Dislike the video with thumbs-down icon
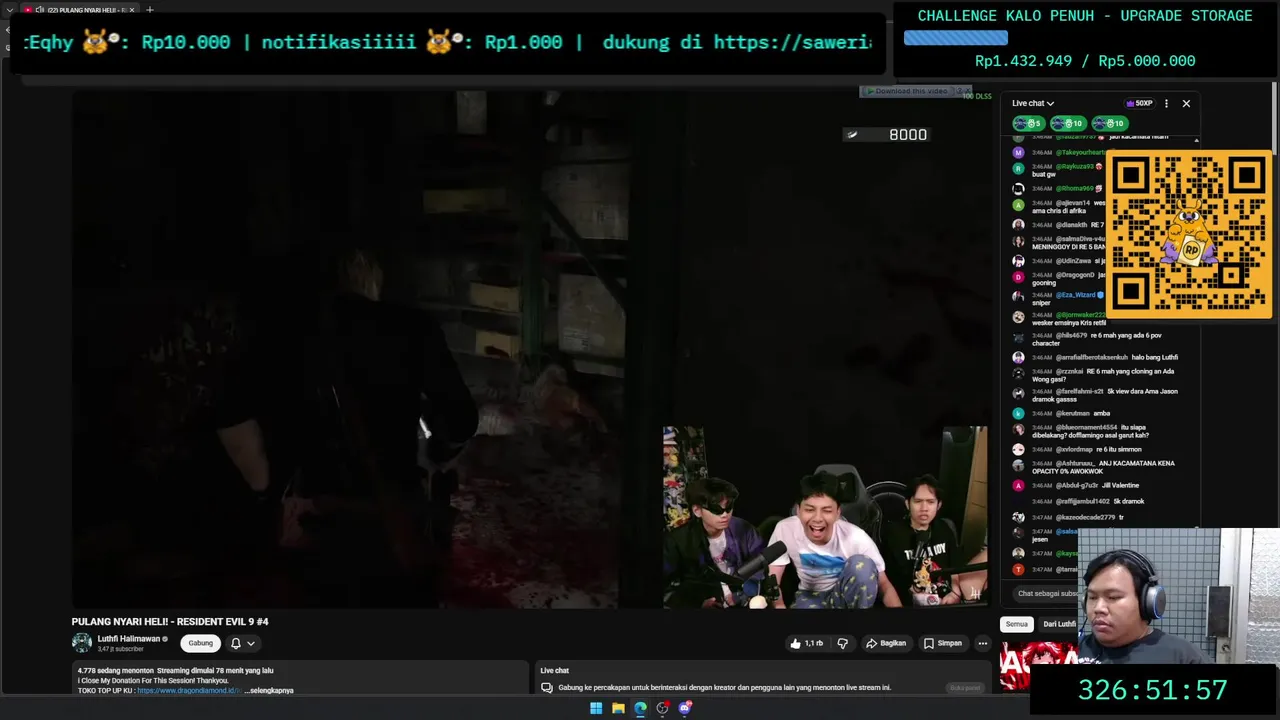 842,643
